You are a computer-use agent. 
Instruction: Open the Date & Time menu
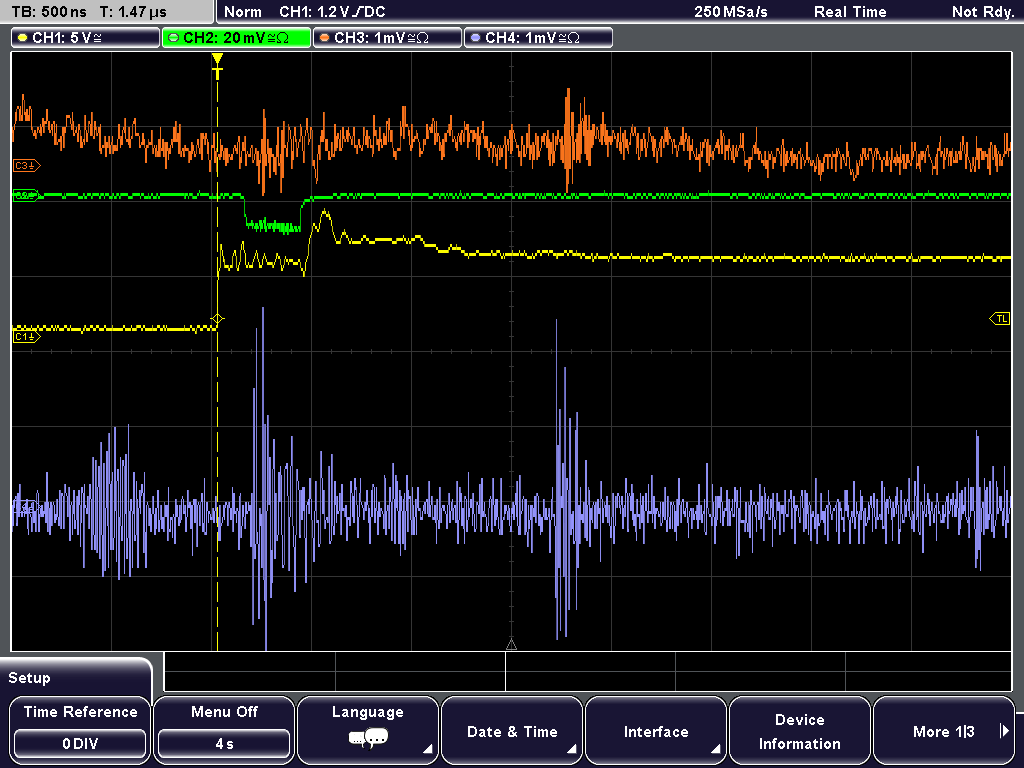(512, 729)
